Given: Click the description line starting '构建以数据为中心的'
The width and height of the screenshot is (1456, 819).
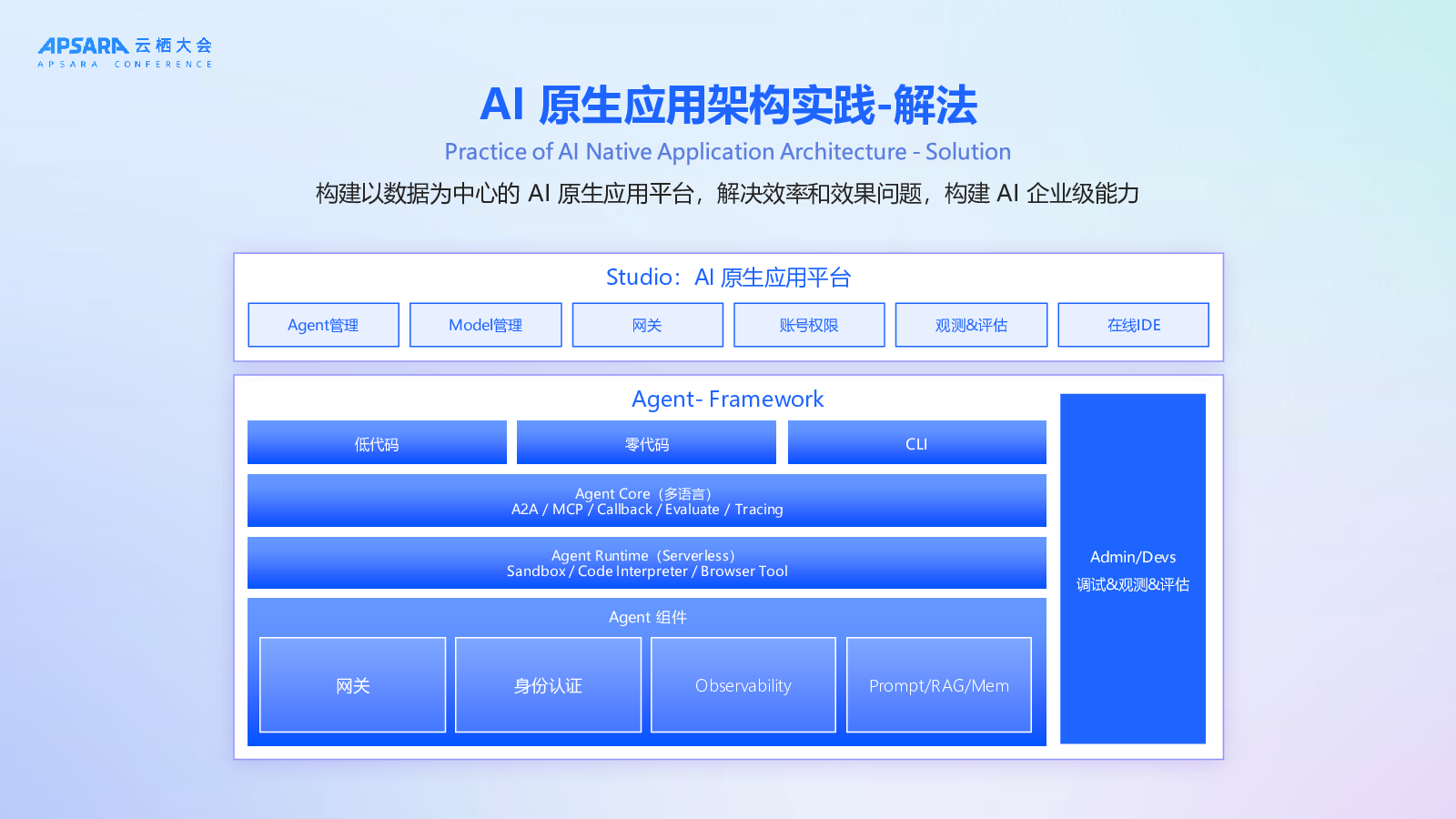Looking at the screenshot, I should tap(728, 193).
